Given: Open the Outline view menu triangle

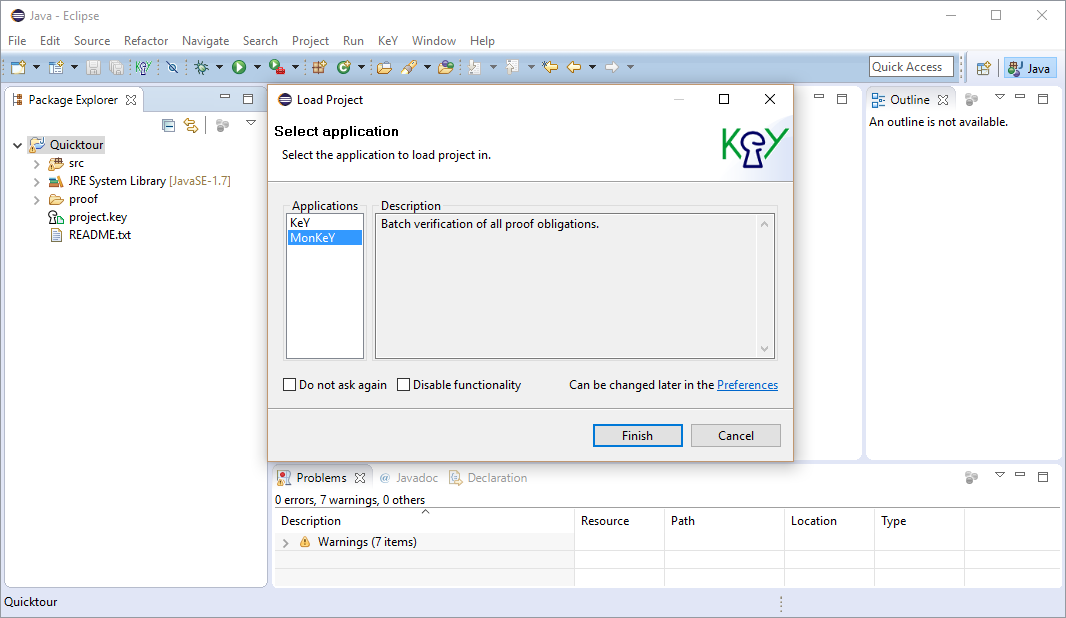Looking at the screenshot, I should (999, 97).
